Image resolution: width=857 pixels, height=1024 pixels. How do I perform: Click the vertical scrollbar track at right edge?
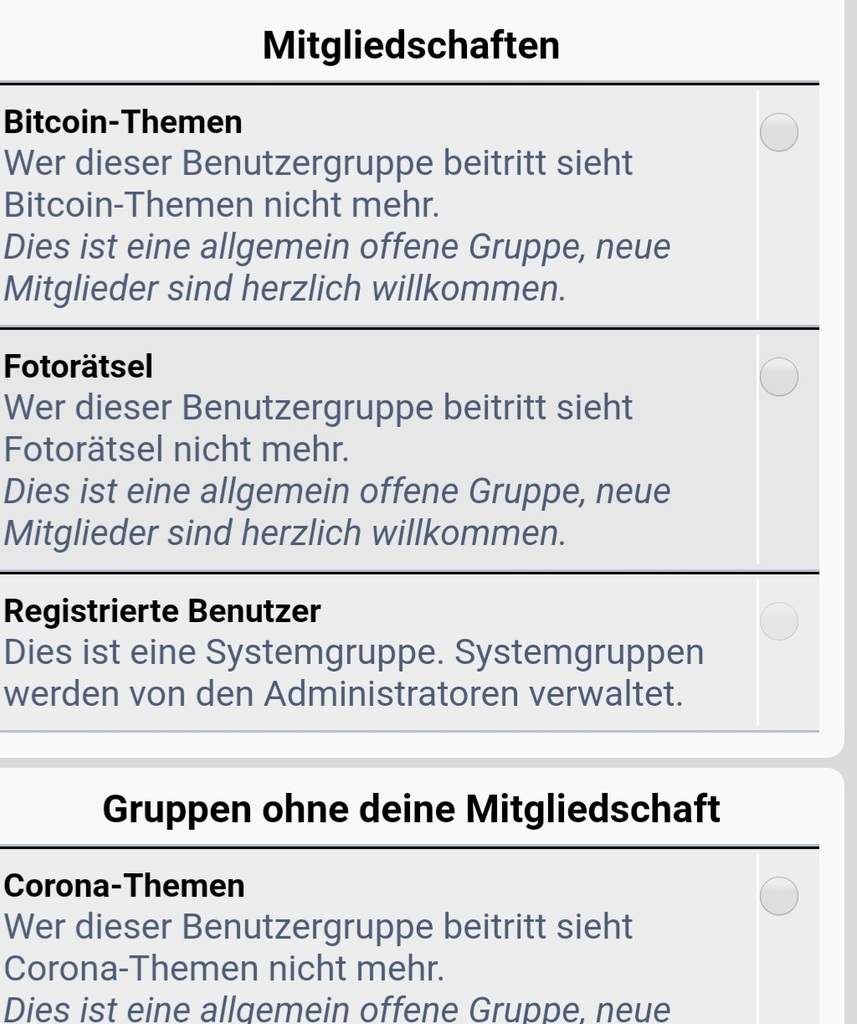point(851,512)
